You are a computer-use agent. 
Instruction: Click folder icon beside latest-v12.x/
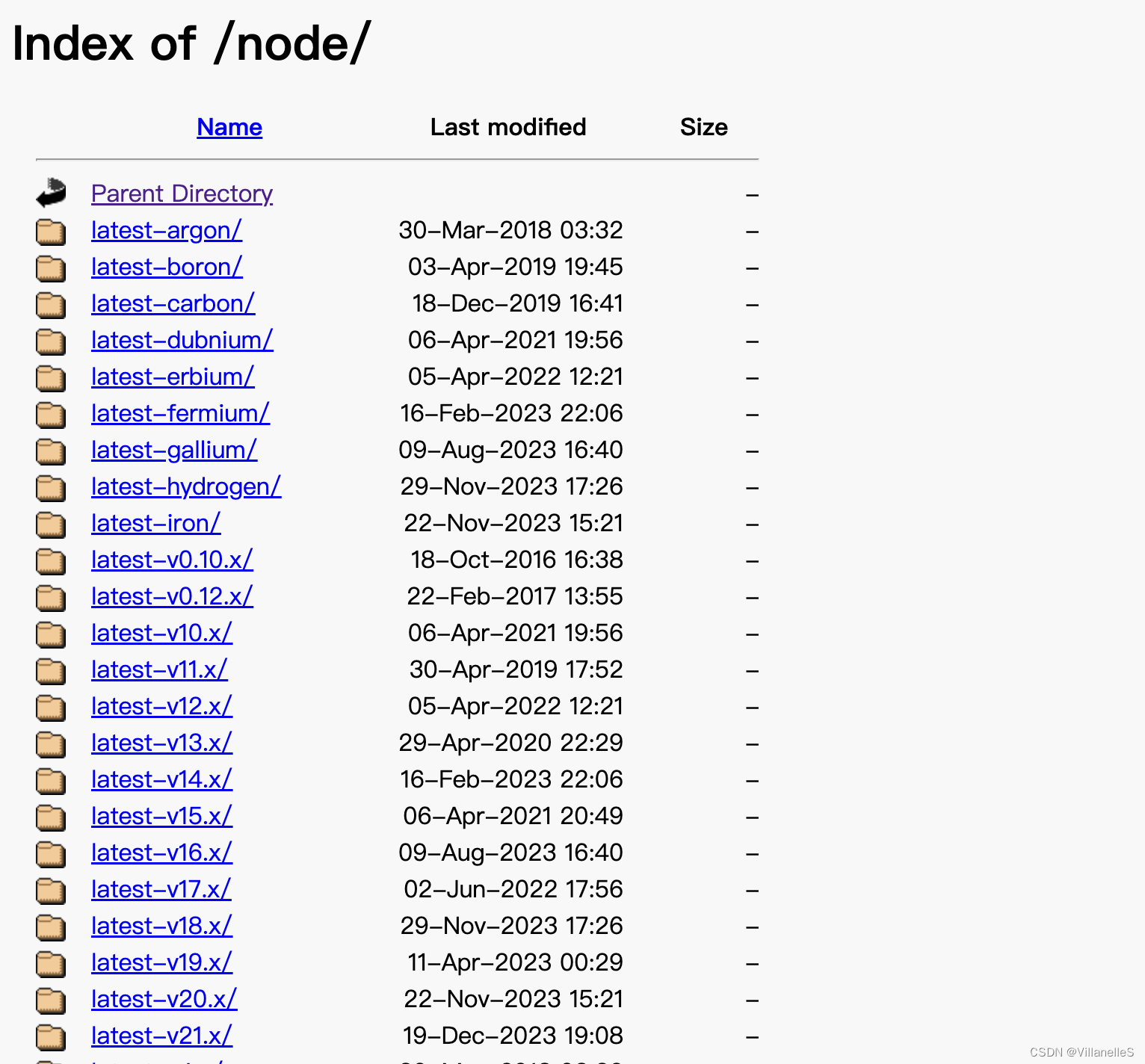(51, 707)
